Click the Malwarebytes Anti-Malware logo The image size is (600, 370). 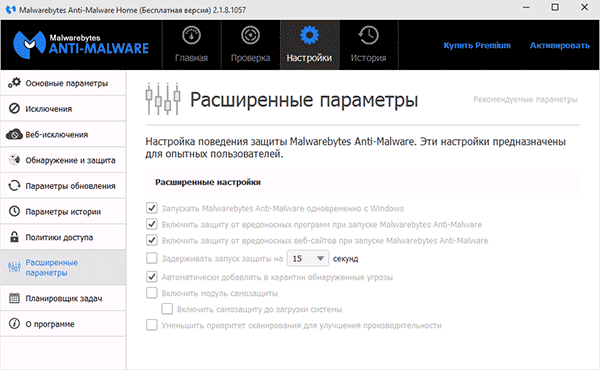tap(81, 45)
